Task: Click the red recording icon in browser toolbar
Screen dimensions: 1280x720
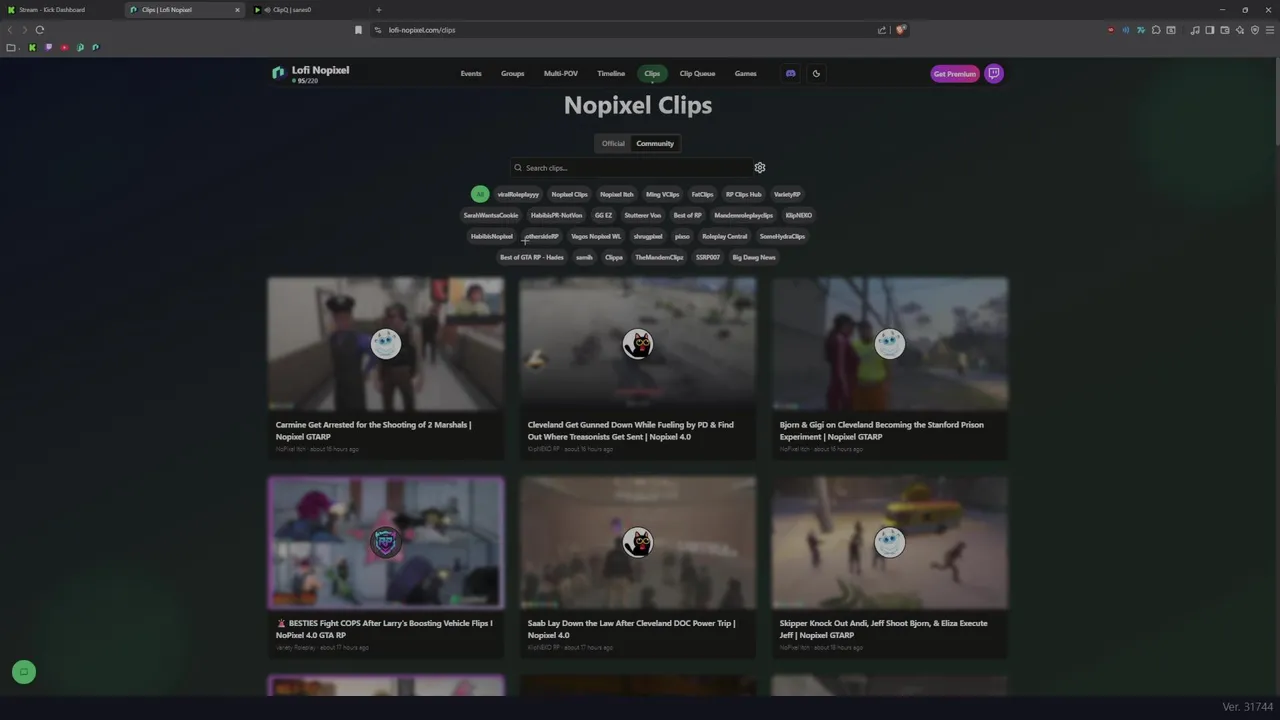Action: 1110,30
